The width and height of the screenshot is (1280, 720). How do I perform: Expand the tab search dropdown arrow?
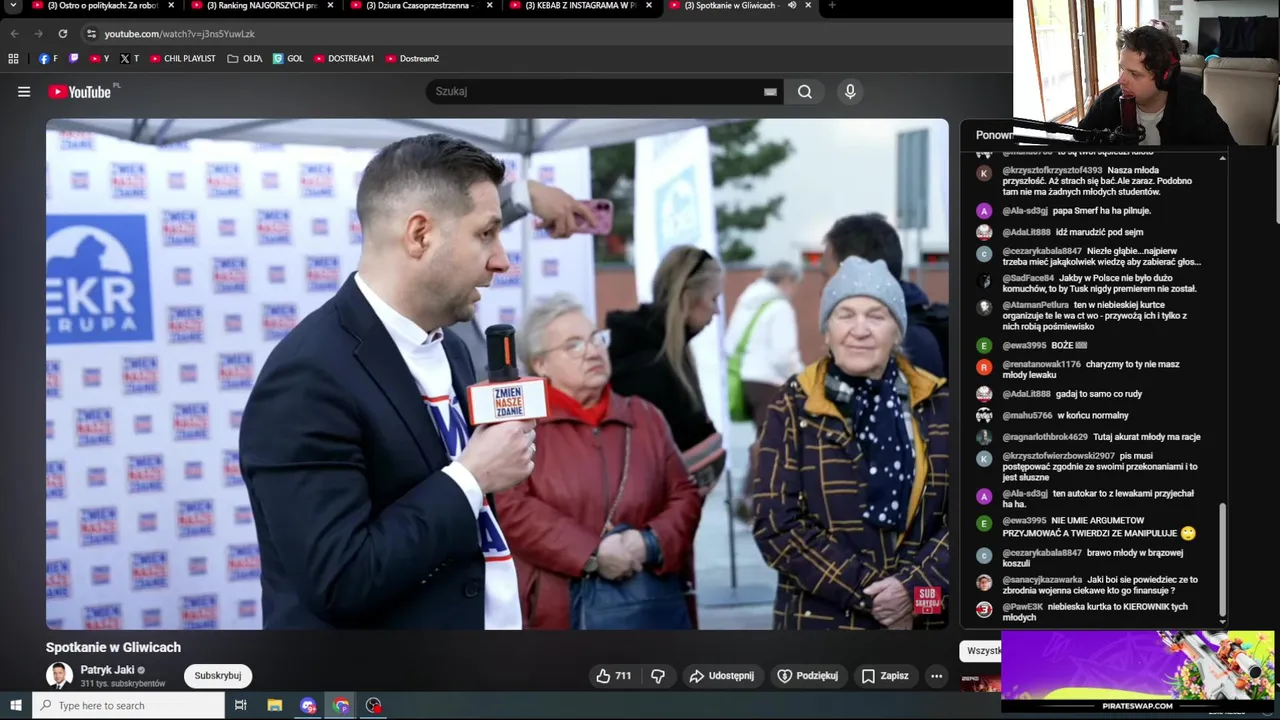14,6
